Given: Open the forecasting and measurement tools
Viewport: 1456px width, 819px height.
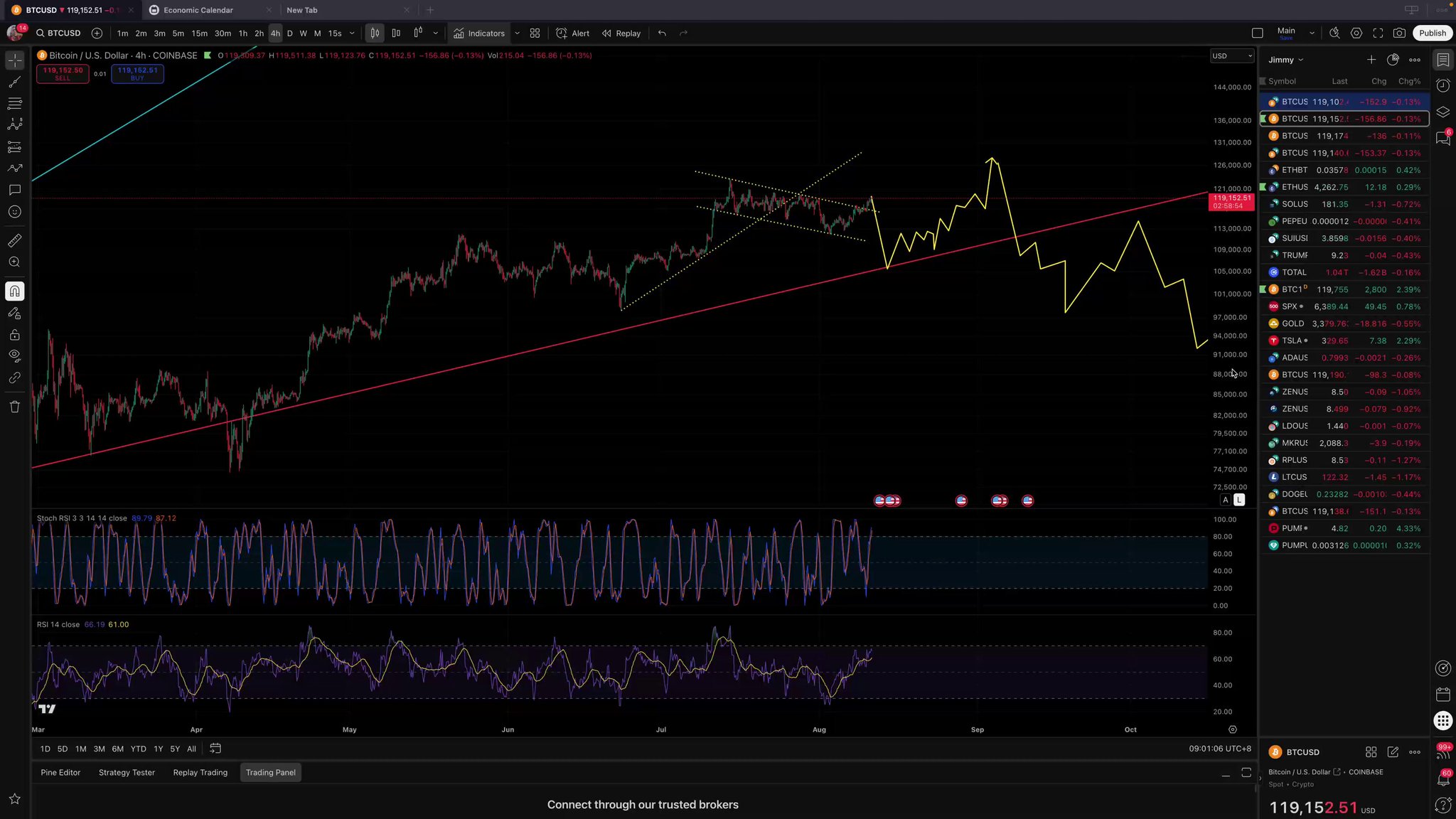Looking at the screenshot, I should (14, 147).
